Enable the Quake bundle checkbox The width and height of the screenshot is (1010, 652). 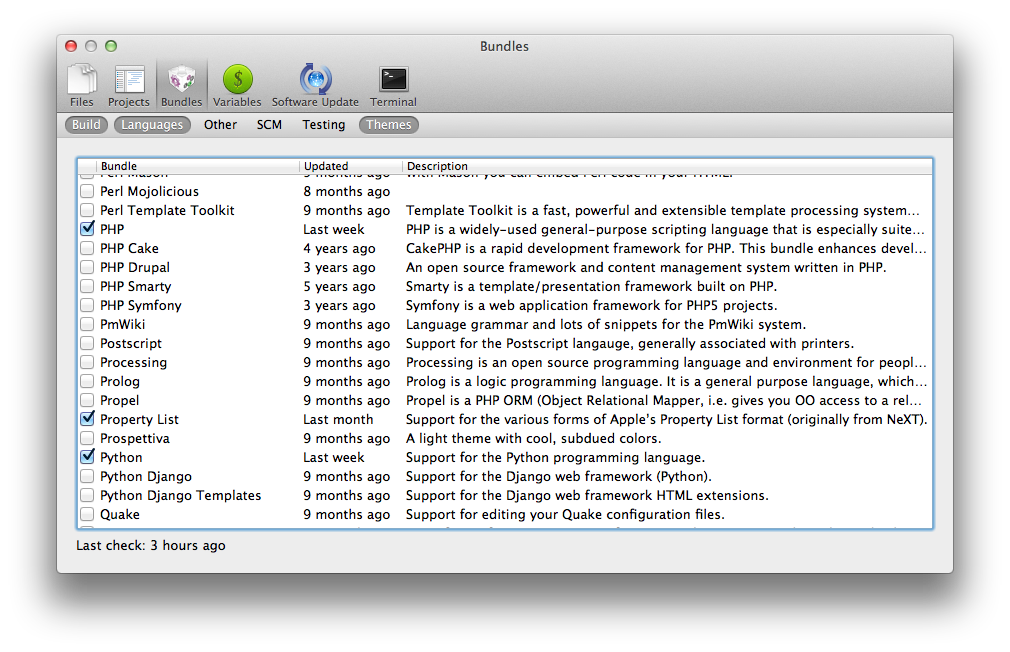[x=87, y=514]
